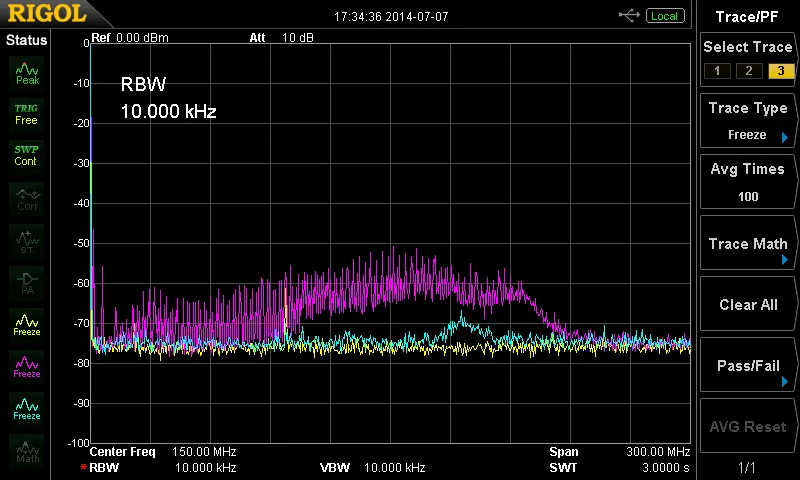
Task: Click the cyan trace Freeze icon
Action: point(27,409)
